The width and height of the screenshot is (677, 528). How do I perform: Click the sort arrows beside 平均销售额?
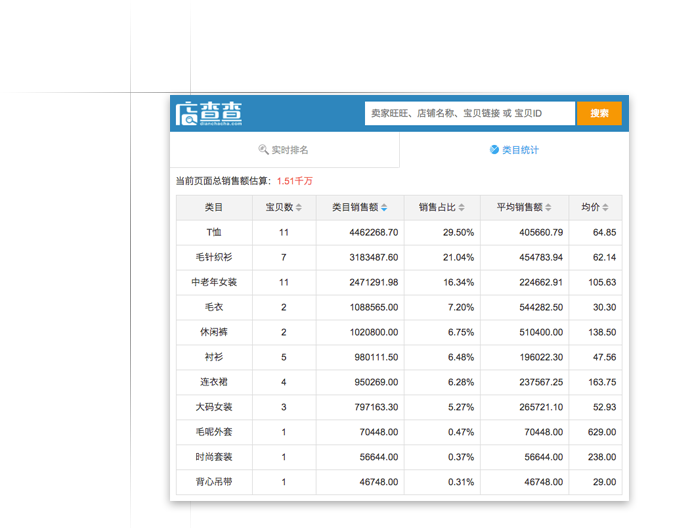[549, 208]
